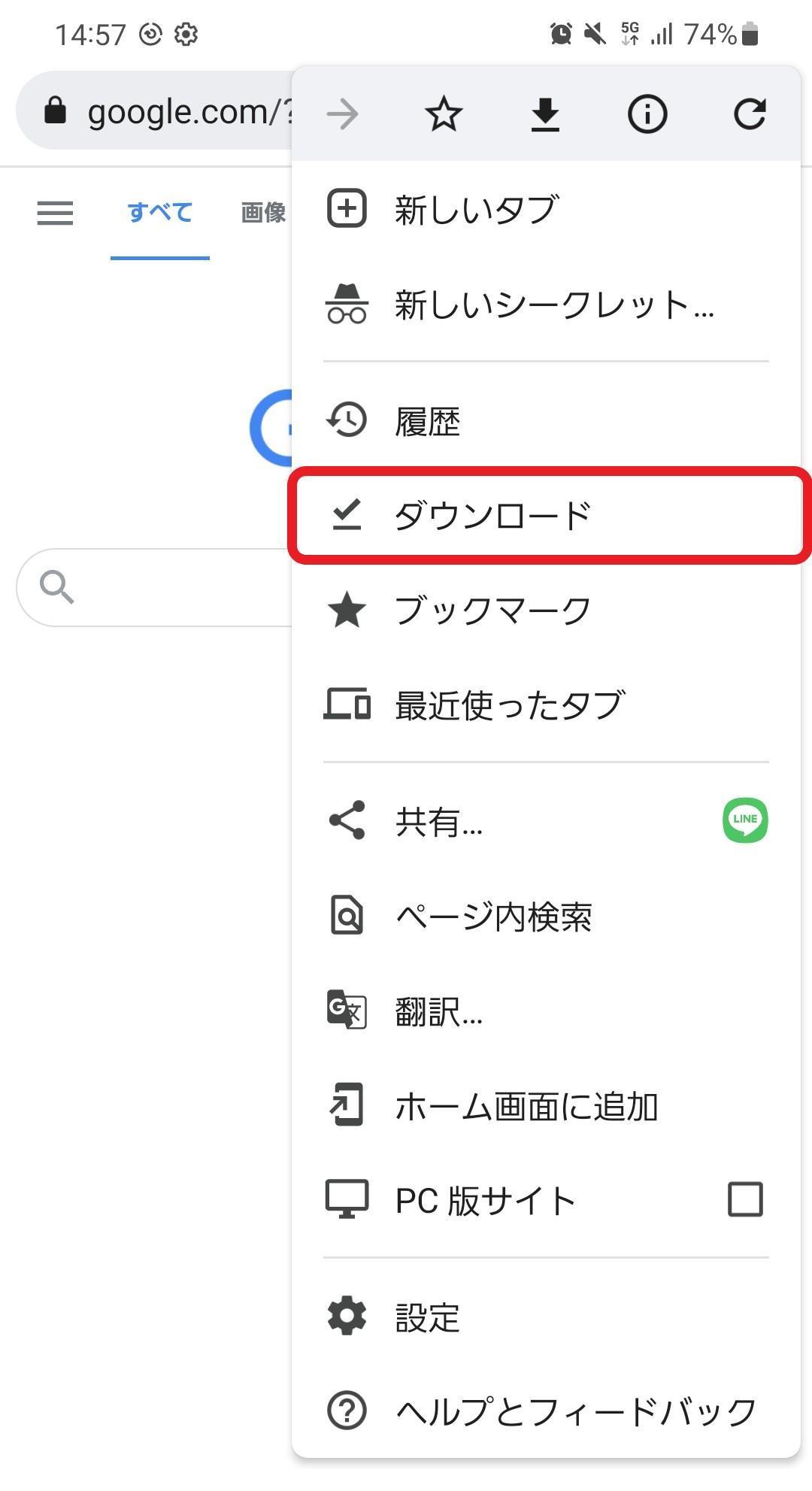Viewport: 812px width, 1491px height.
Task: Open the hamburger menu on Google page
Action: point(55,213)
